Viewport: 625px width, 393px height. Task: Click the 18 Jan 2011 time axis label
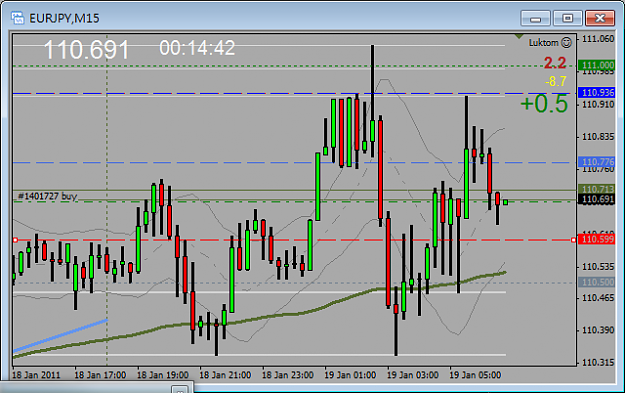coord(36,375)
